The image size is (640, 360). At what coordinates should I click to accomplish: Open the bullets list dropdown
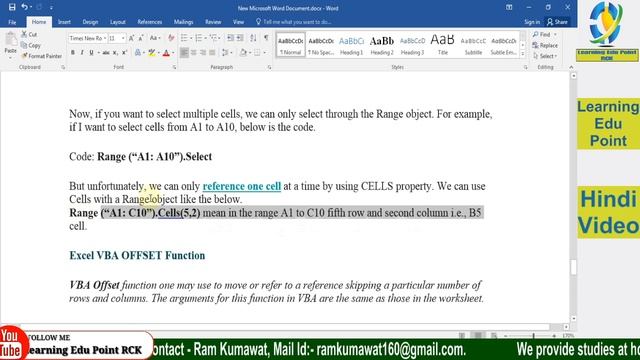point(191,38)
